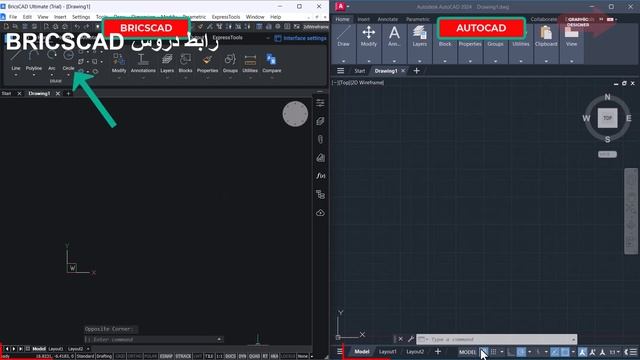
Task: Toggle DYN in BricsCAD status bar
Action: [242, 356]
